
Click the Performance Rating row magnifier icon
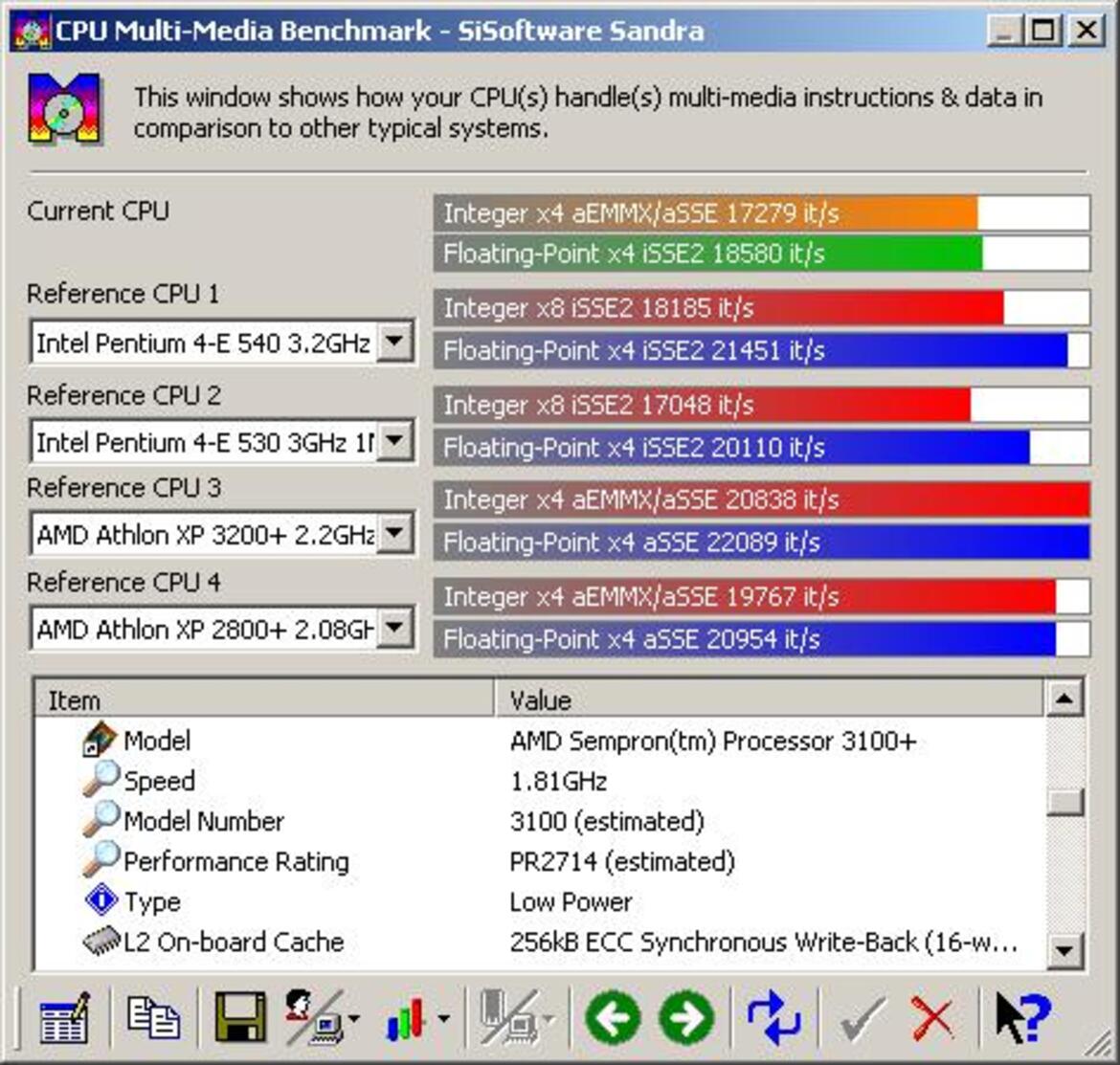point(101,859)
